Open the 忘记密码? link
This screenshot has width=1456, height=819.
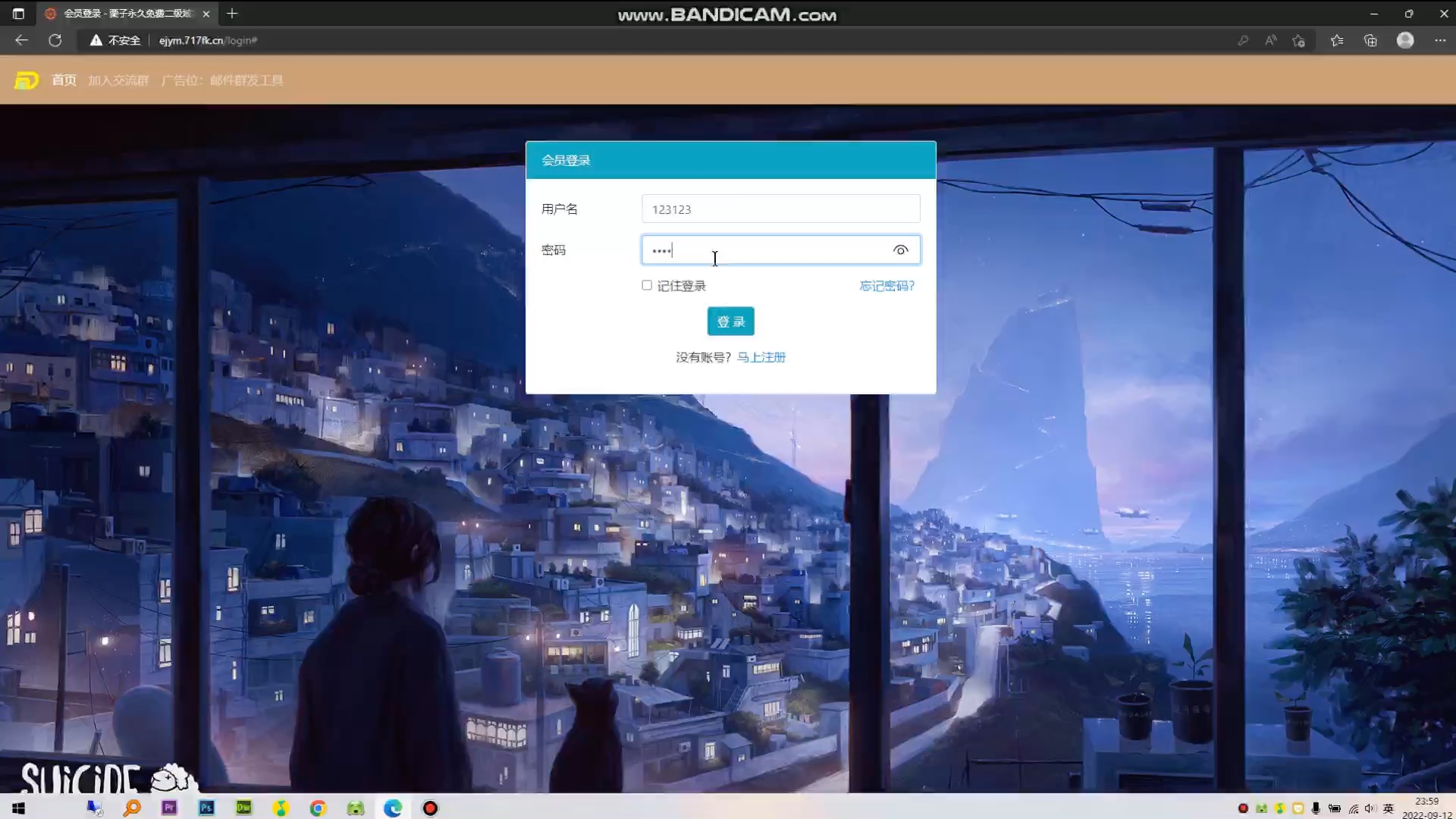[x=886, y=286]
